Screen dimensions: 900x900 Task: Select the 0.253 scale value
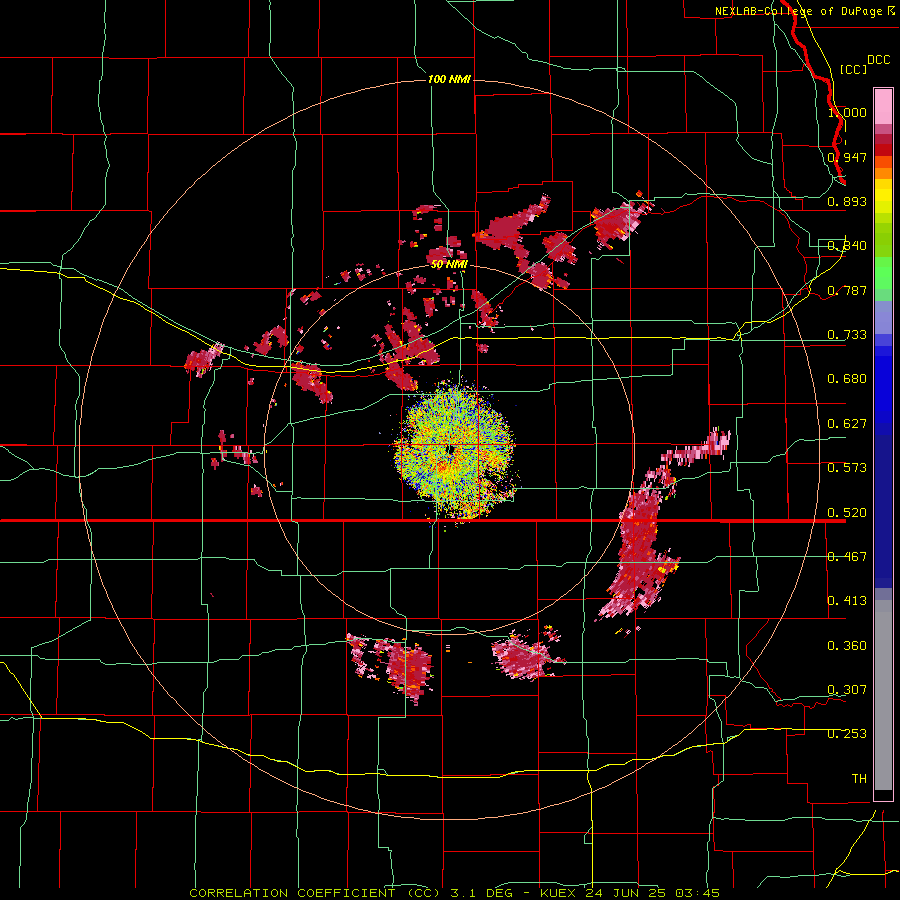[x=847, y=734]
